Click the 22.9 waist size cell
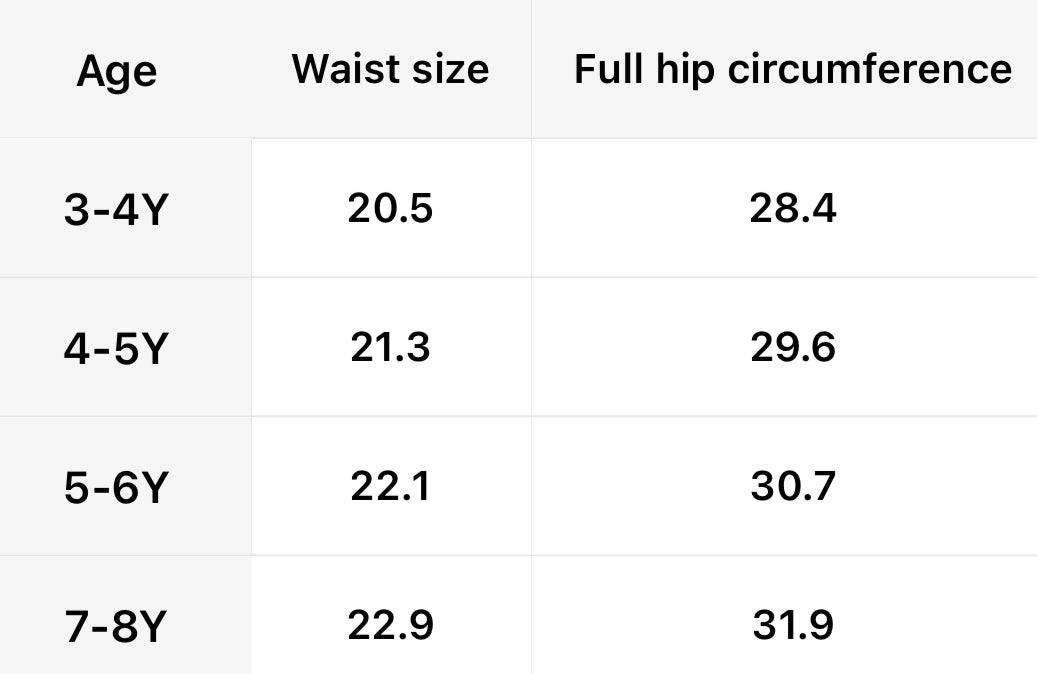 tap(390, 626)
